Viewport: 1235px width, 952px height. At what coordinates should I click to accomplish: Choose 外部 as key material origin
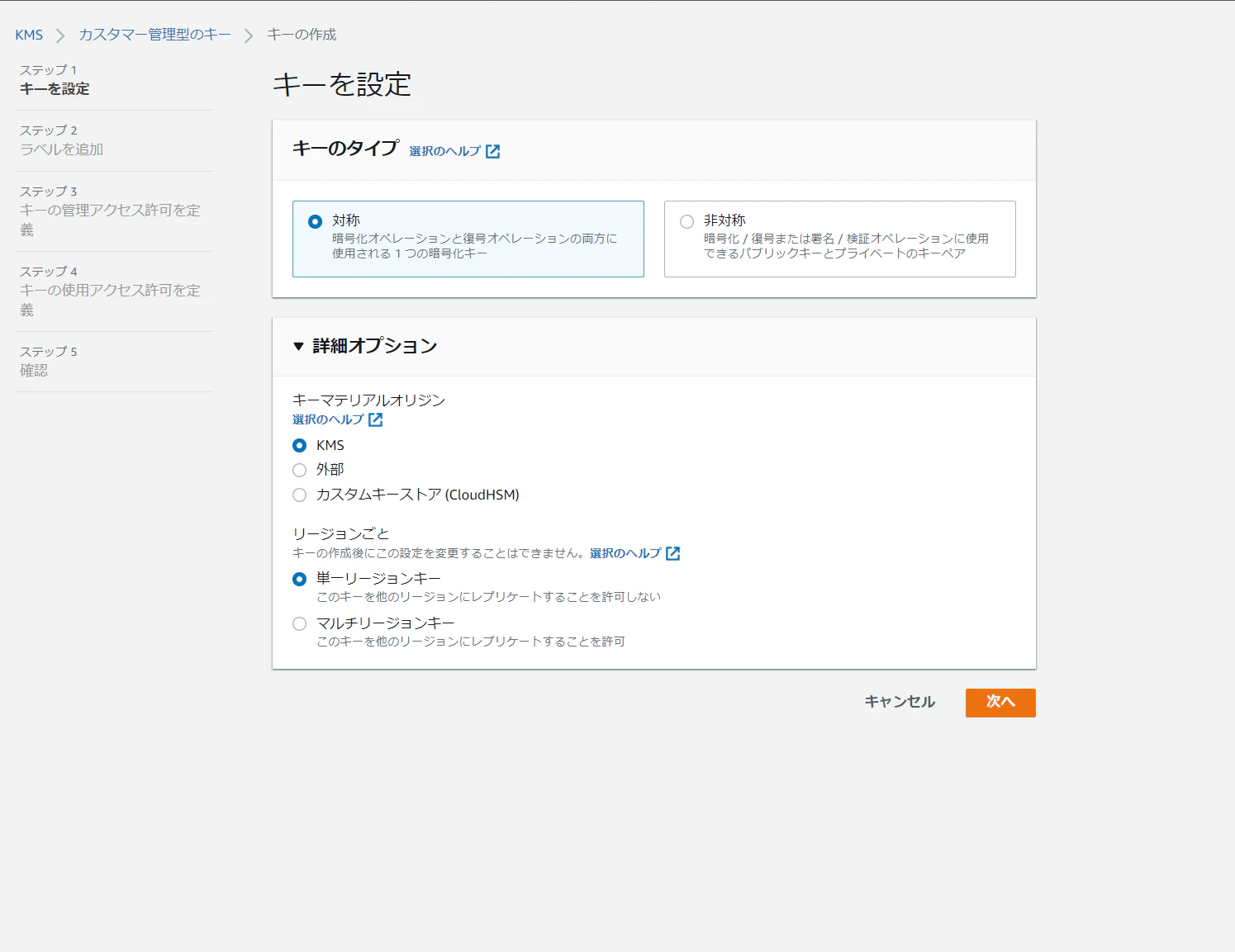tap(300, 470)
